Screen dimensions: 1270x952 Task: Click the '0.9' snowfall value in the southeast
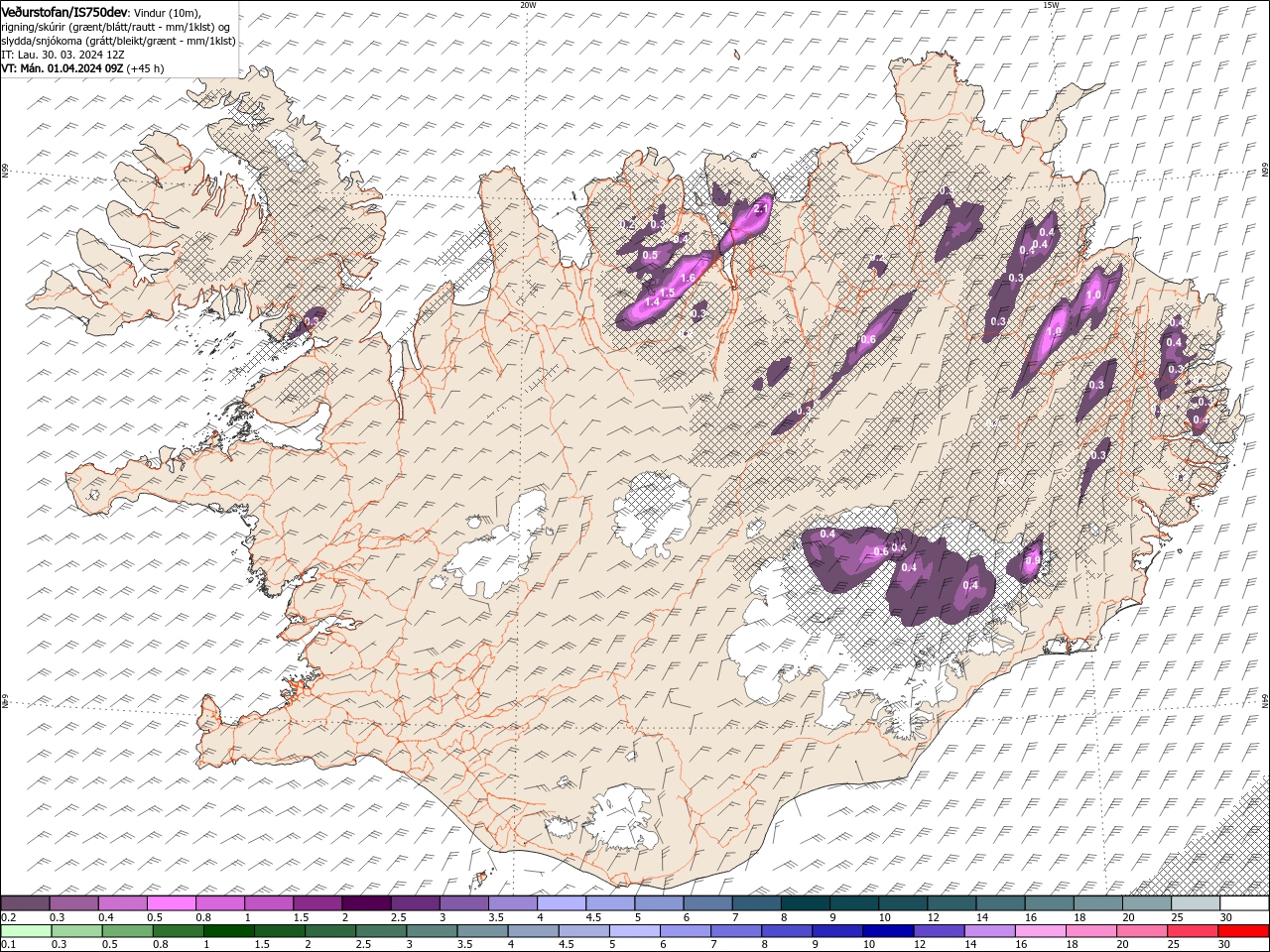(1033, 560)
